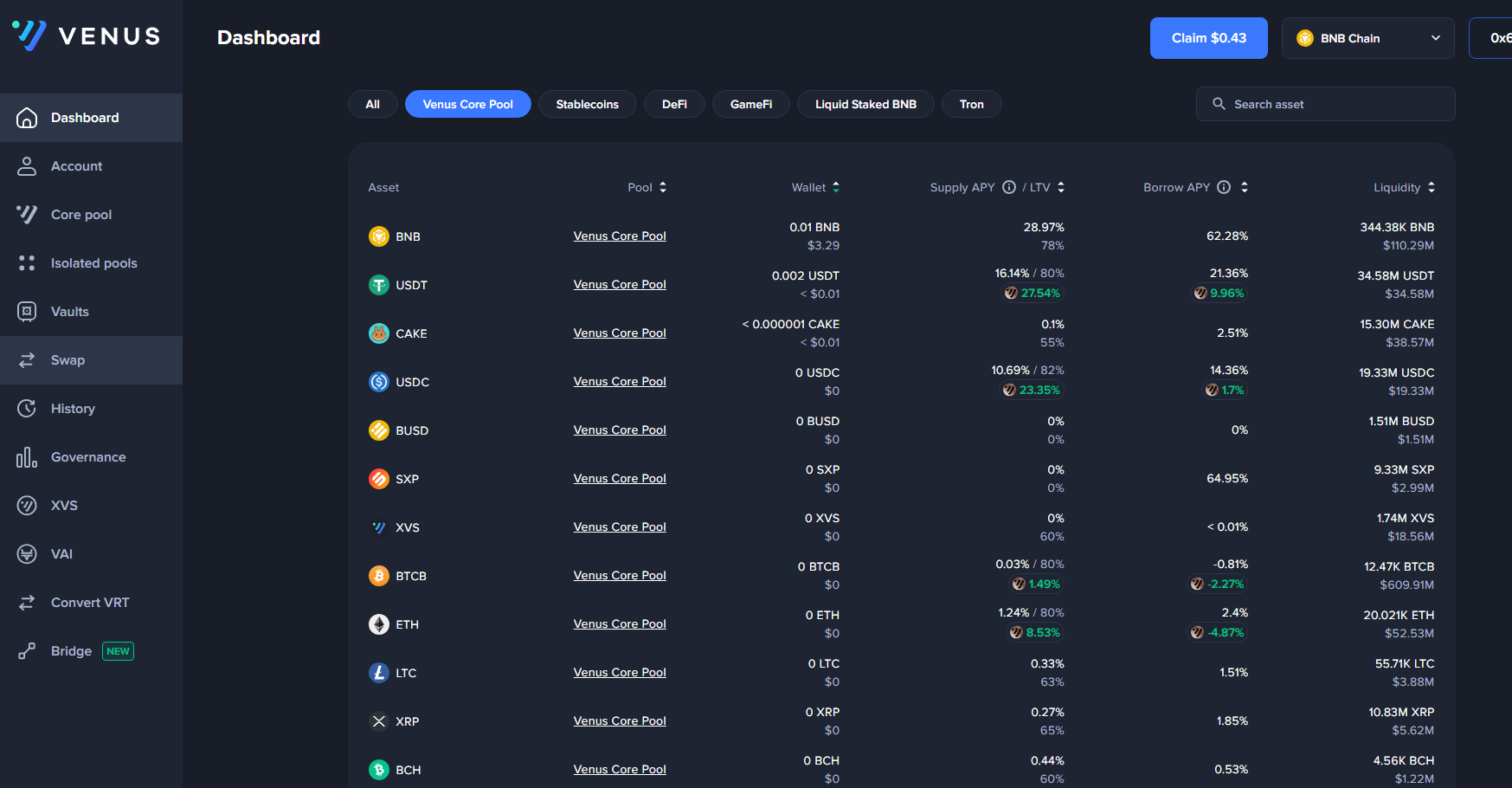Click the XVS sidebar icon
This screenshot has width=1512, height=788.
click(27, 506)
